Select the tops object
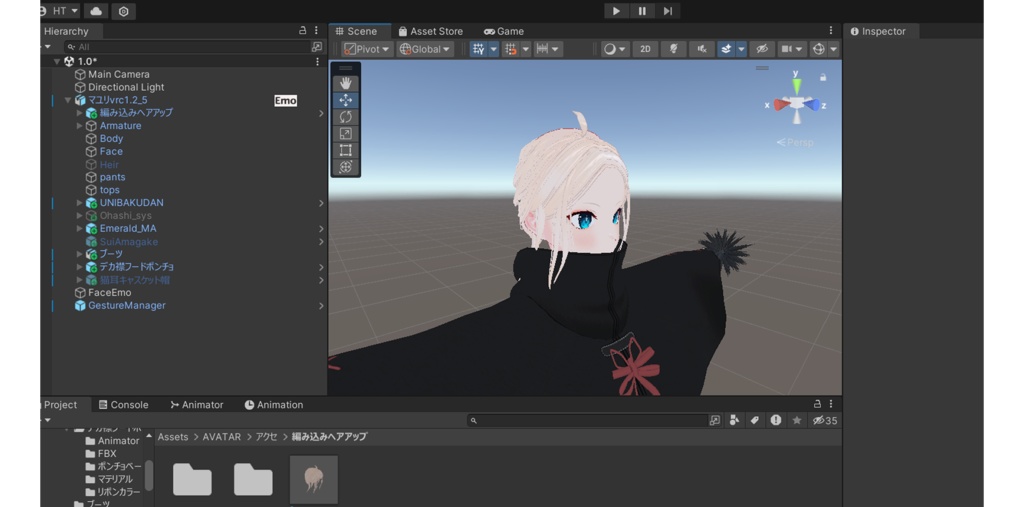The width and height of the screenshot is (1024, 507). (x=110, y=190)
